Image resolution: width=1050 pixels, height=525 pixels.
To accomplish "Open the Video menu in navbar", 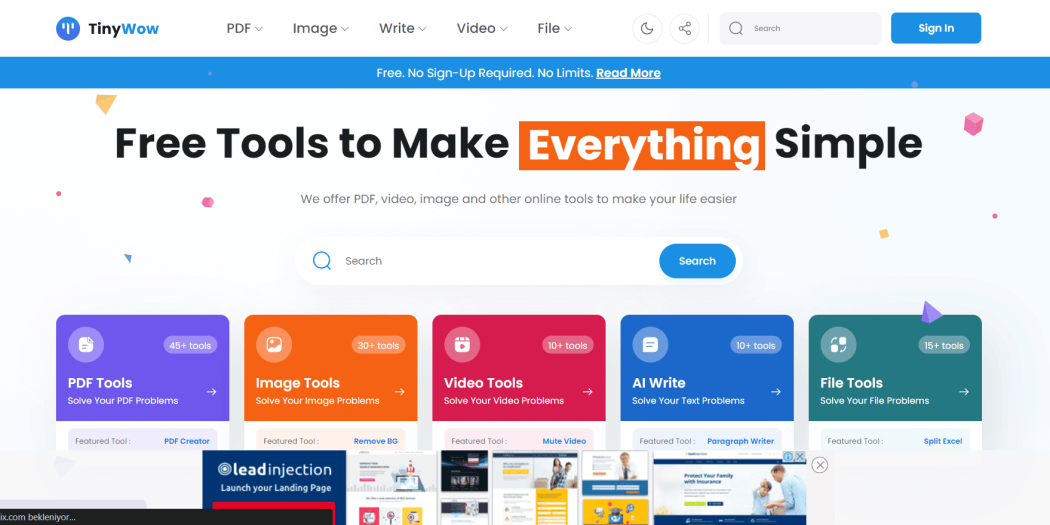I will pos(481,28).
